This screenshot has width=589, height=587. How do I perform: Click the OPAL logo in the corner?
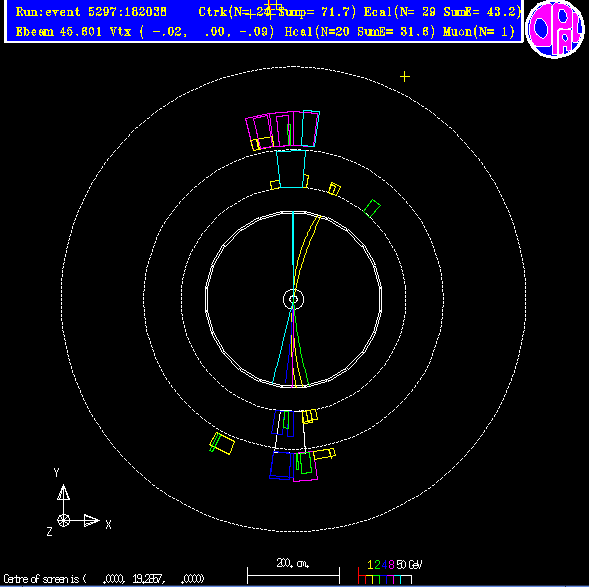click(555, 29)
